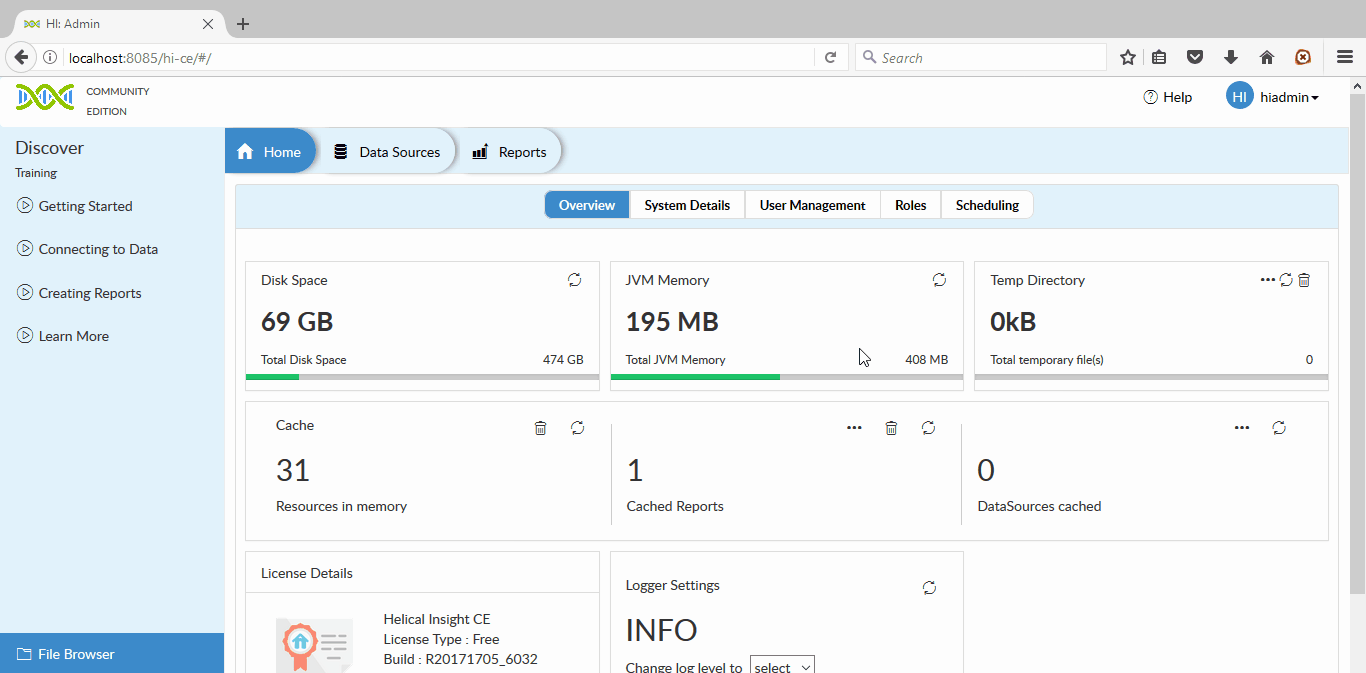The width and height of the screenshot is (1366, 673).
Task: Refresh the Disk Space widget
Action: [x=574, y=280]
